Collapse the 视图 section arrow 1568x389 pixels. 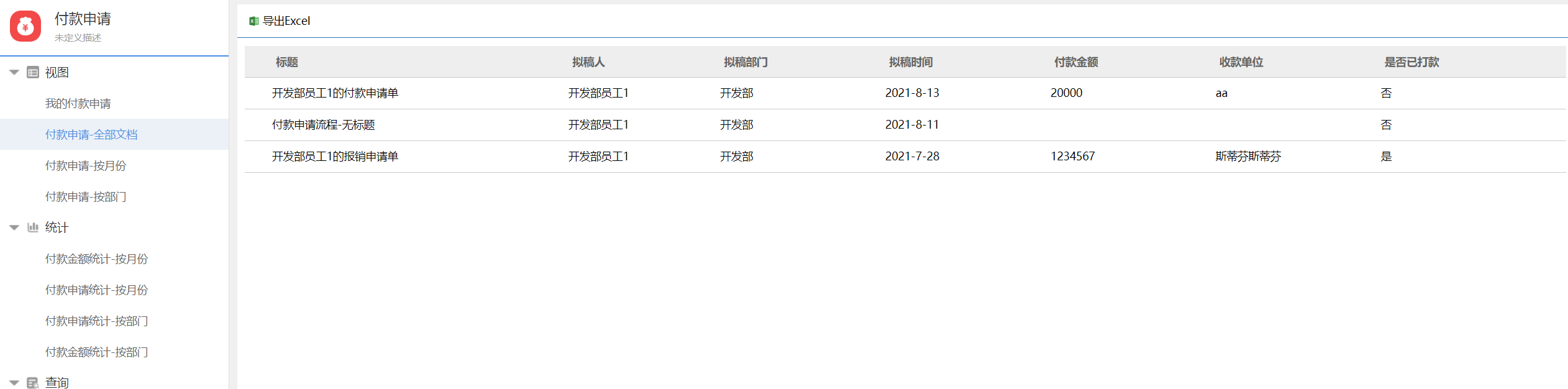(14, 73)
